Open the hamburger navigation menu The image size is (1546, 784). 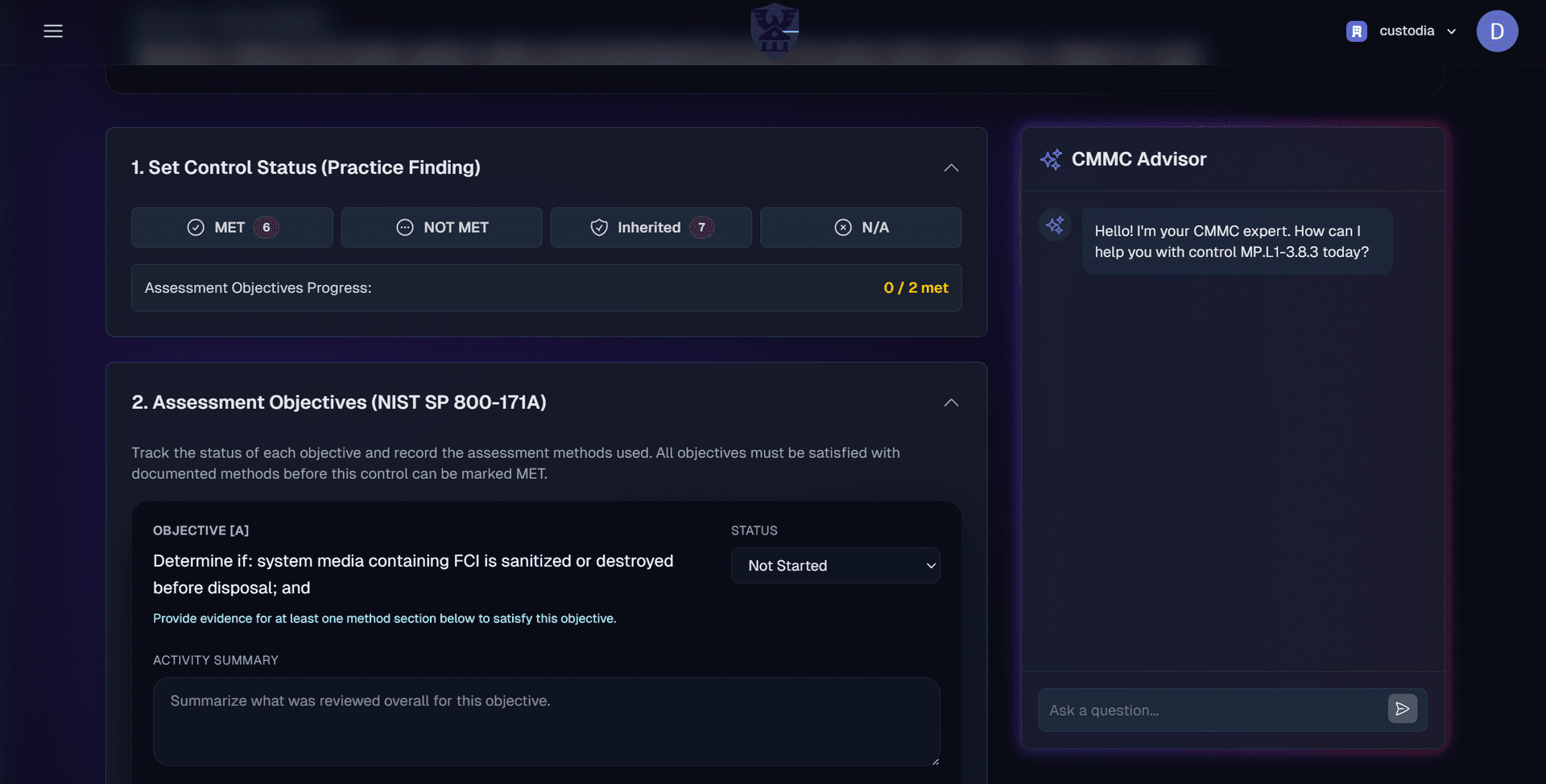53,31
